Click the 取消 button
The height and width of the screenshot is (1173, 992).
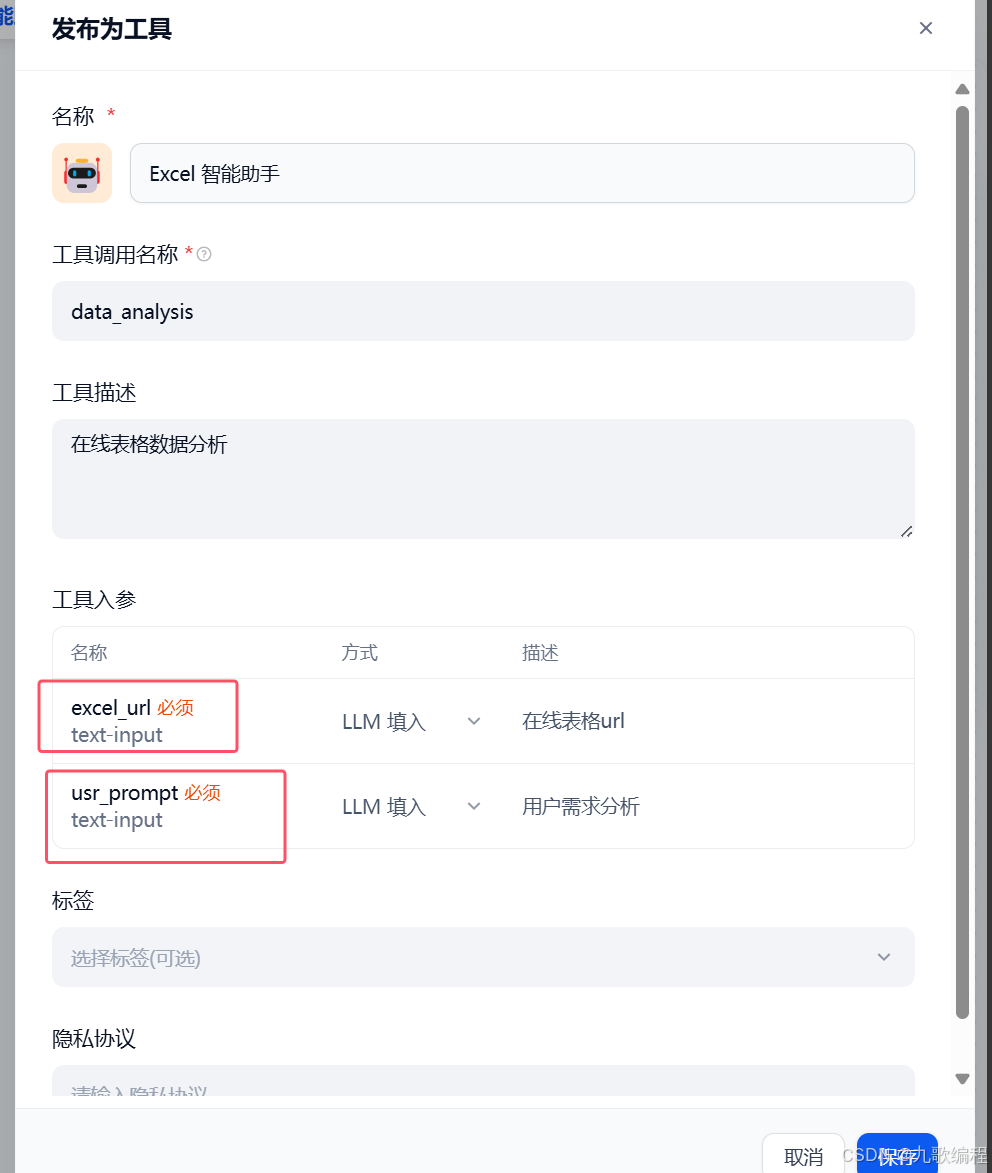coord(803,1157)
